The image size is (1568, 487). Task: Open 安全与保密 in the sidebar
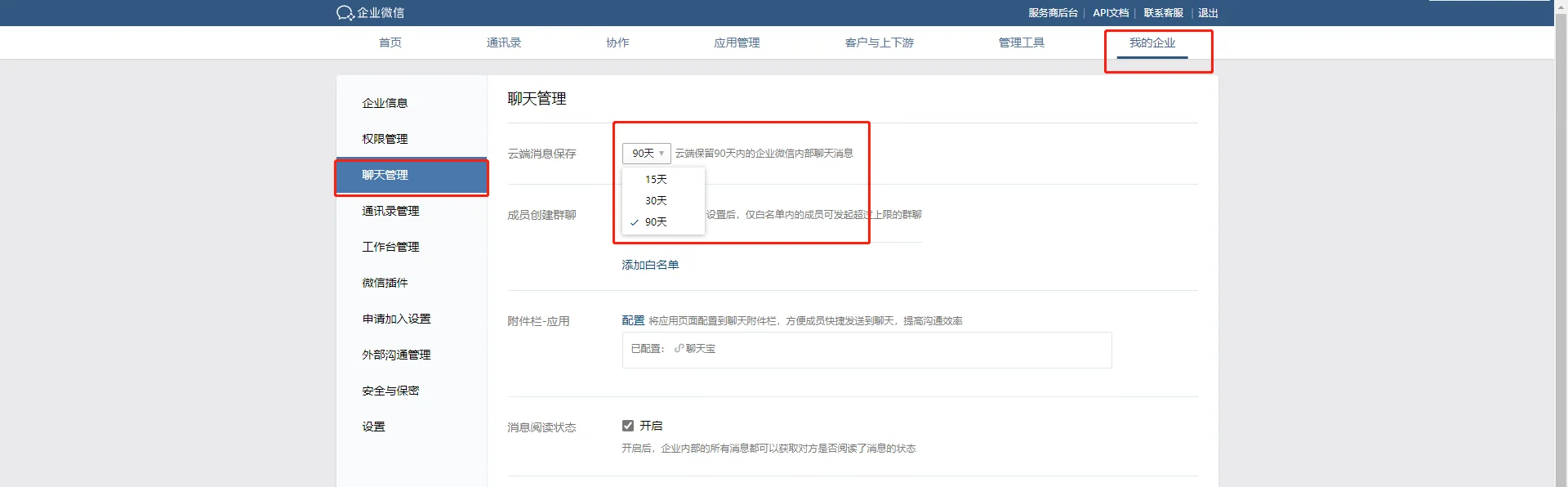pos(412,391)
